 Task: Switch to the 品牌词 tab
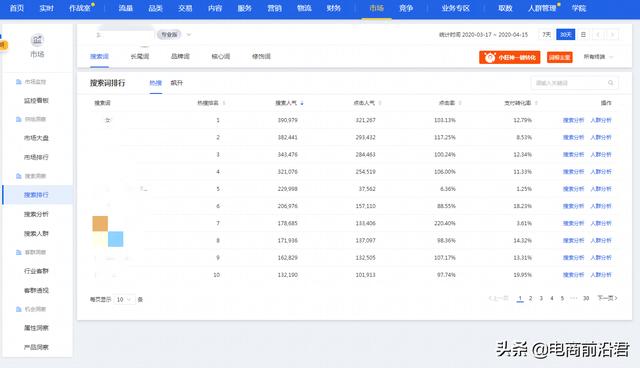pyautogui.click(x=180, y=56)
